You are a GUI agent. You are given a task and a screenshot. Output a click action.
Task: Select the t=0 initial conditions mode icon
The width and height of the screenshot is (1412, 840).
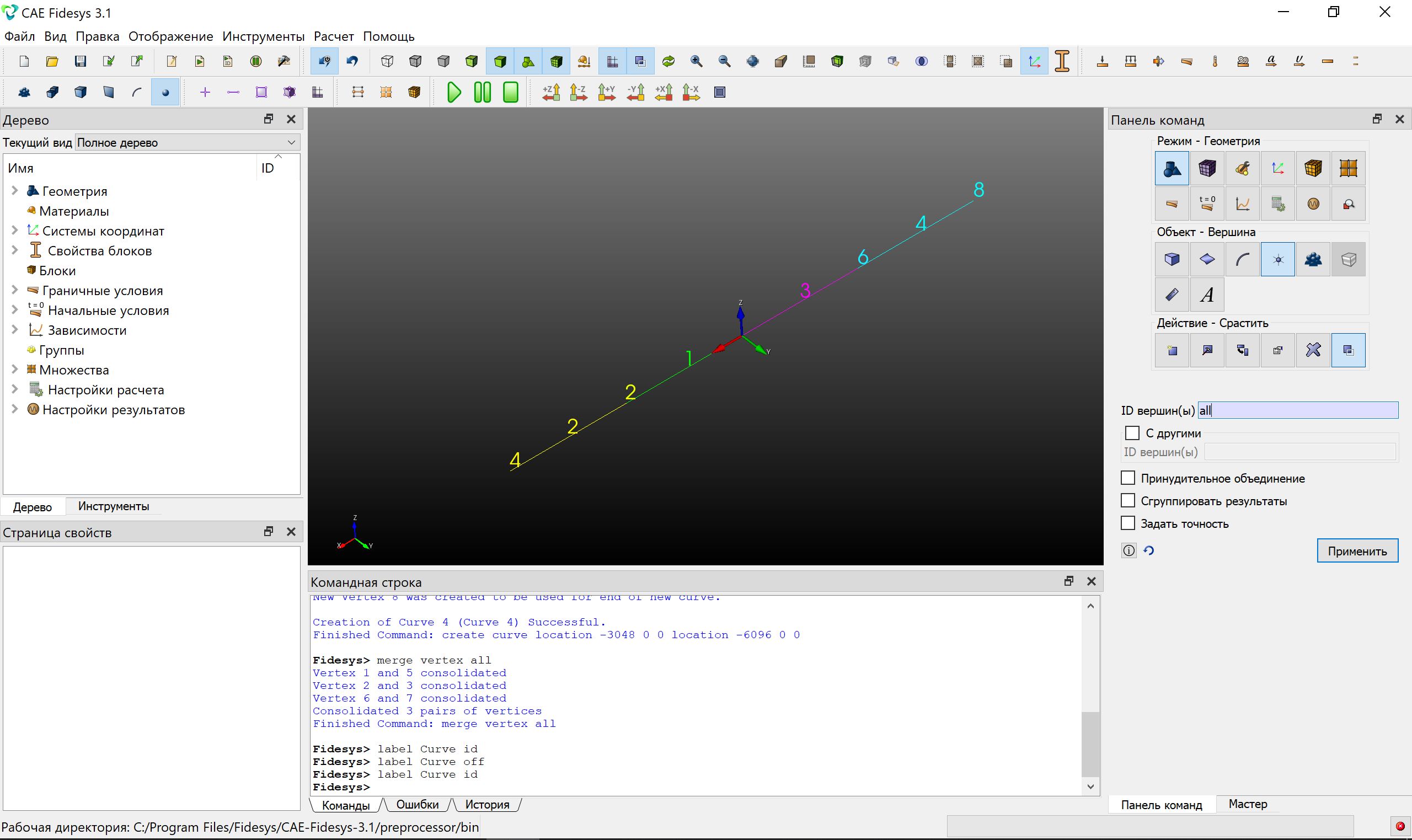(1207, 203)
